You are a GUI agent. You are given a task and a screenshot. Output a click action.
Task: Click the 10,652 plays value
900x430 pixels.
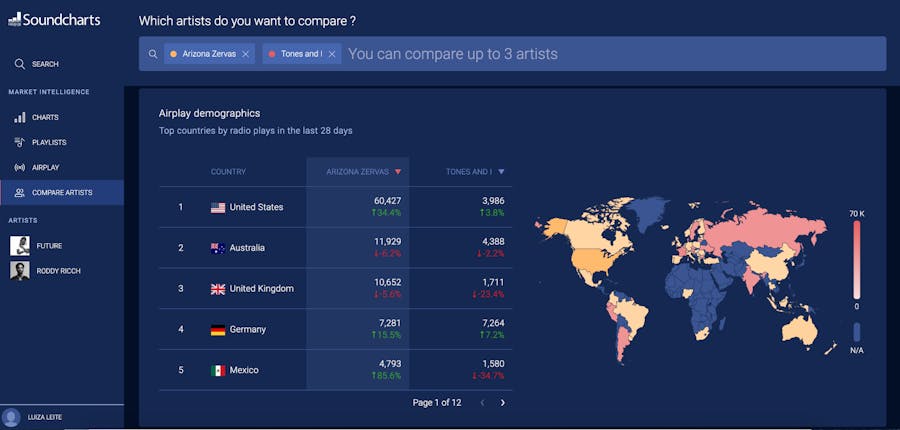tap(387, 282)
